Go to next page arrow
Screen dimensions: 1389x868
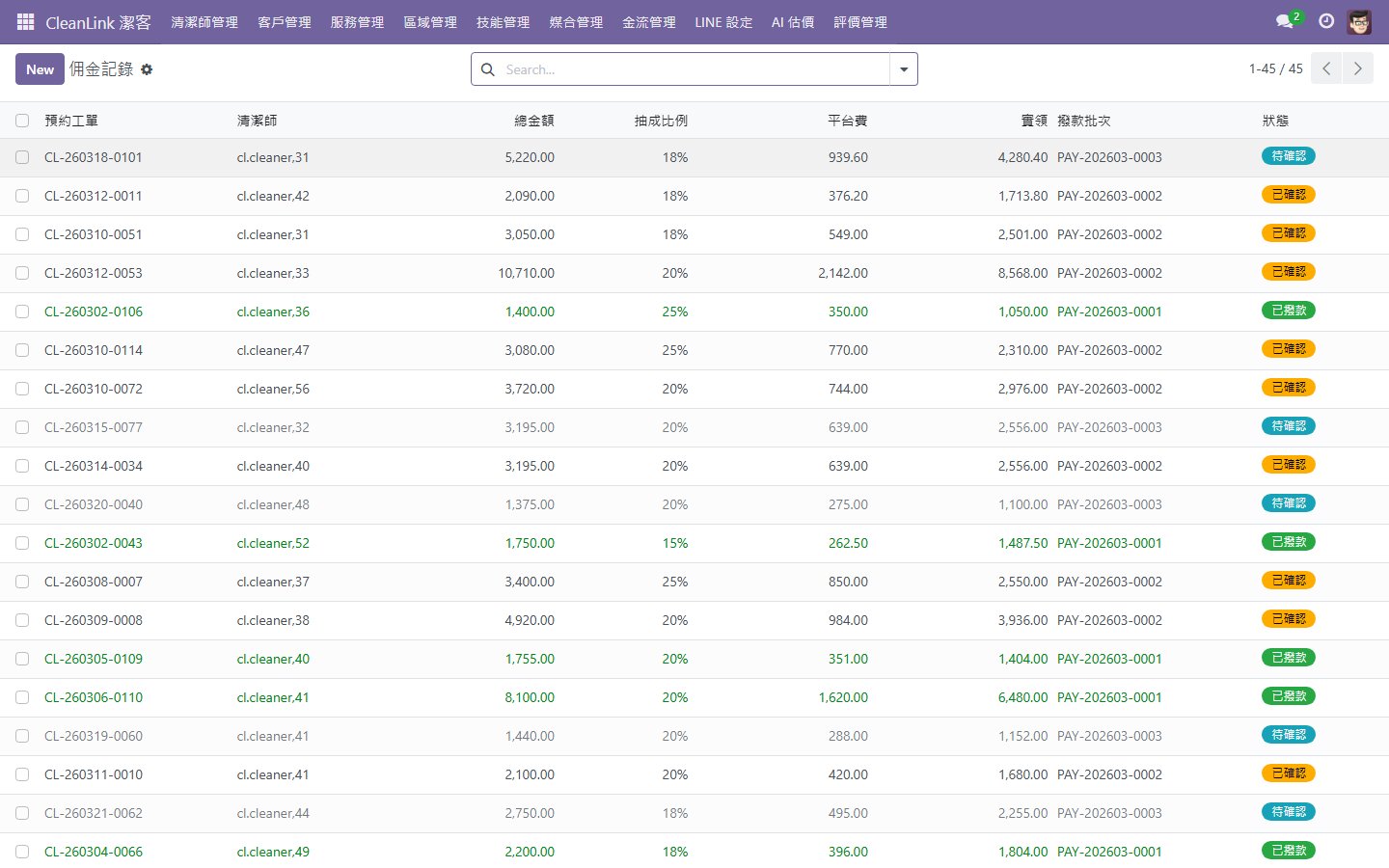click(1357, 68)
